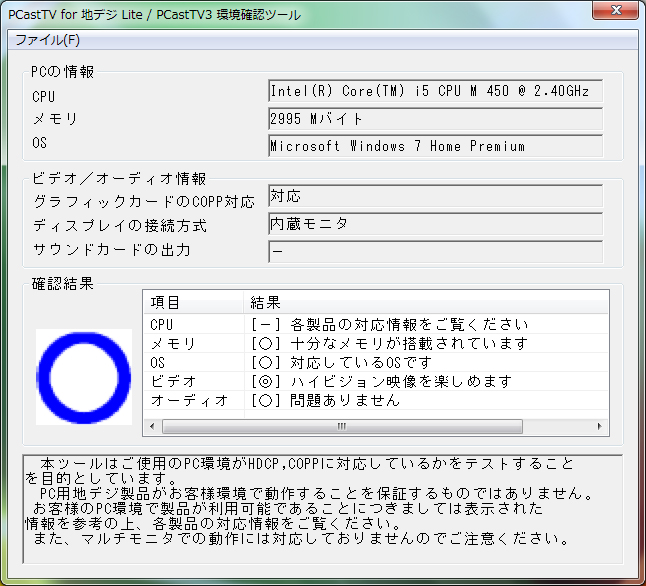Click result text 十分なメモリが搭載されています
Viewport: 646px width, 586px height.
[409, 343]
